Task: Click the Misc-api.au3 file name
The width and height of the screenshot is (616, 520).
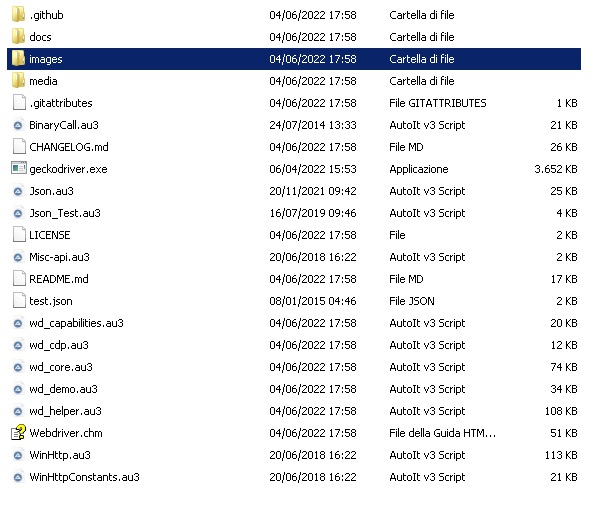Action: click(59, 257)
